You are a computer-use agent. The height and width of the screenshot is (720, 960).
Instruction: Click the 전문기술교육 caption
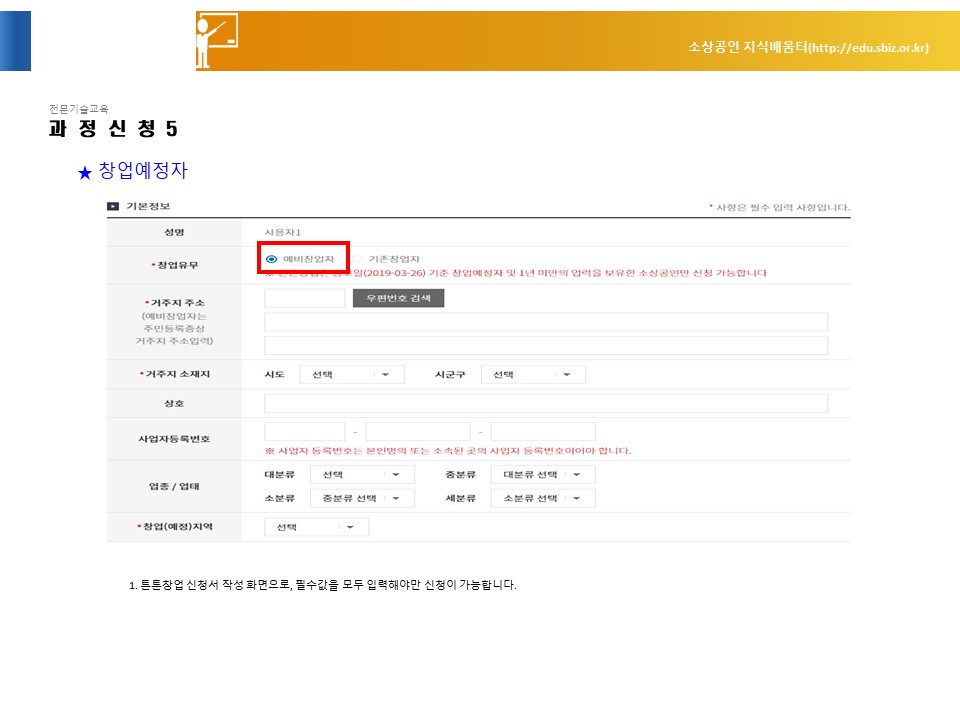pyautogui.click(x=79, y=109)
